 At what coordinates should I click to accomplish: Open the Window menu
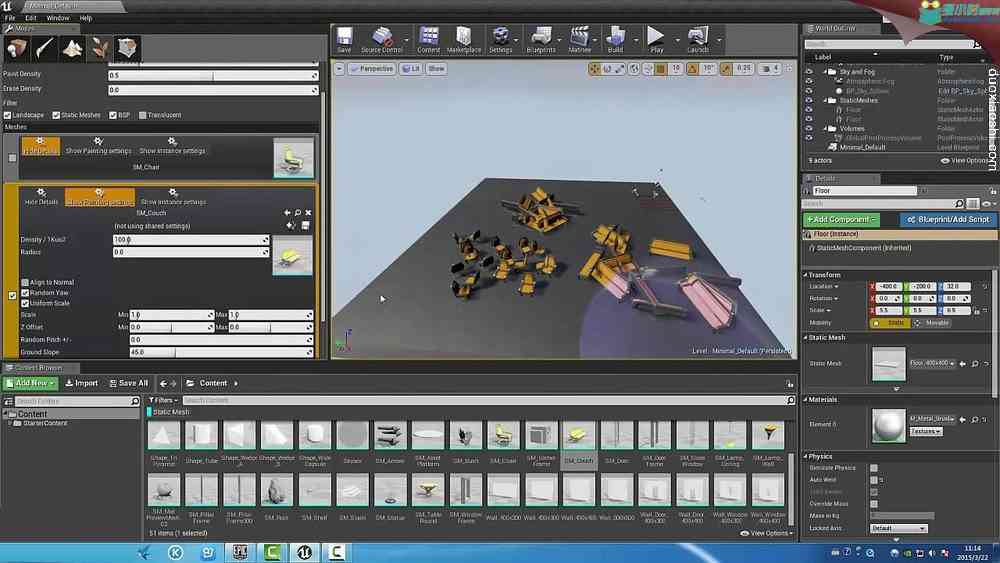pos(58,18)
